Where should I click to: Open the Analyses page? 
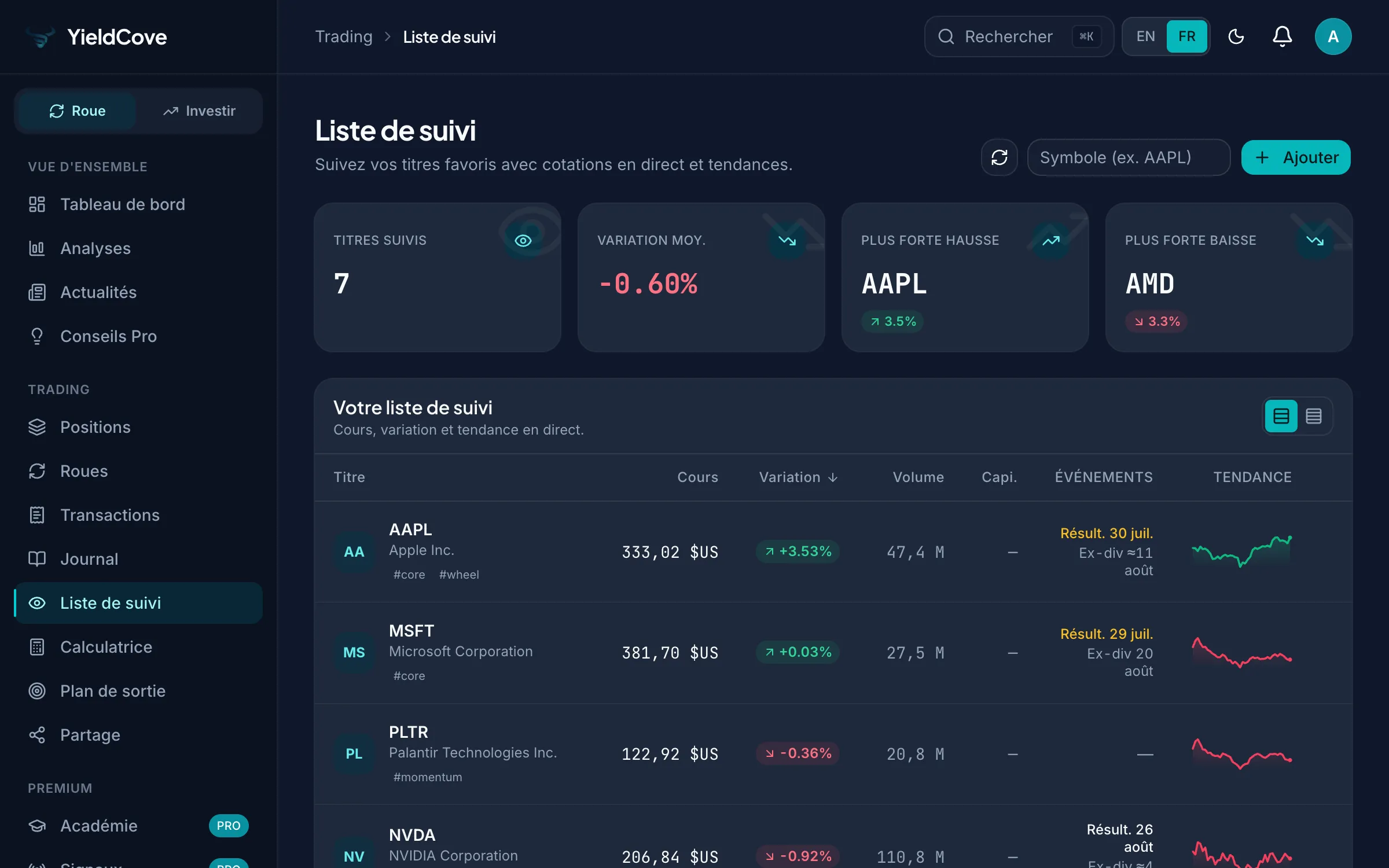coord(138,248)
